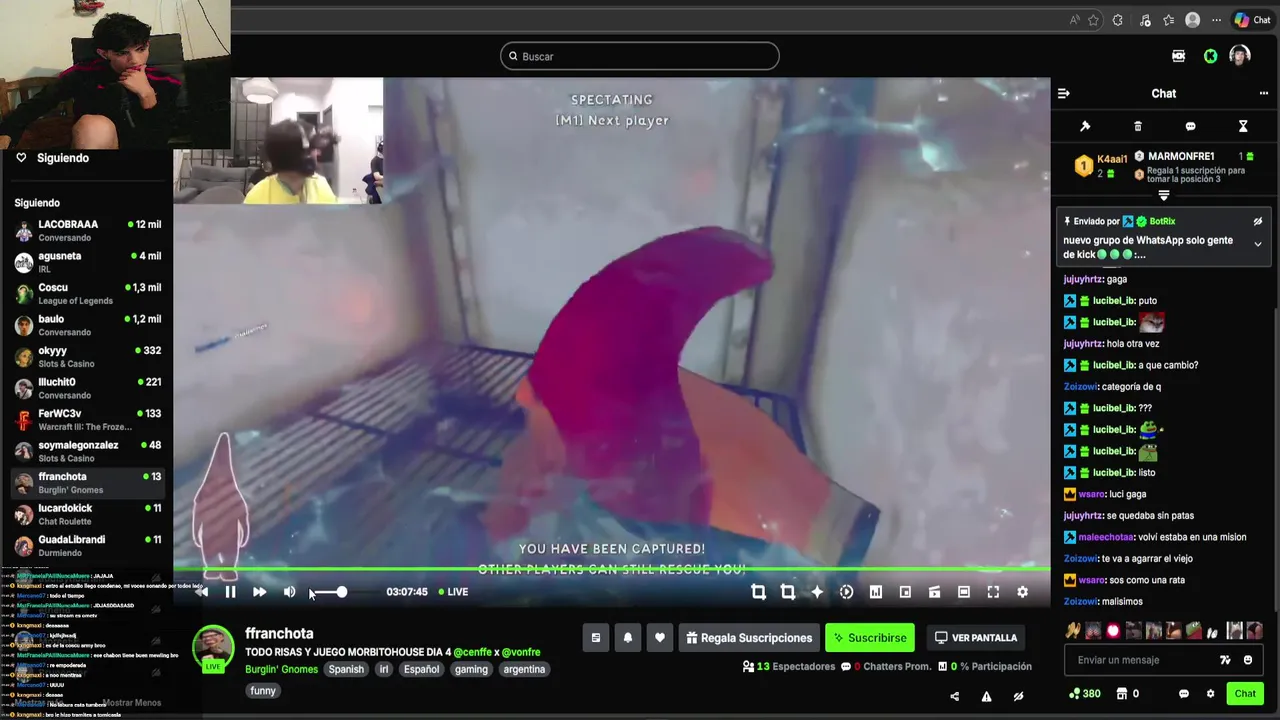
Task: Hide the pinned BotRix message
Action: click(x=1258, y=221)
